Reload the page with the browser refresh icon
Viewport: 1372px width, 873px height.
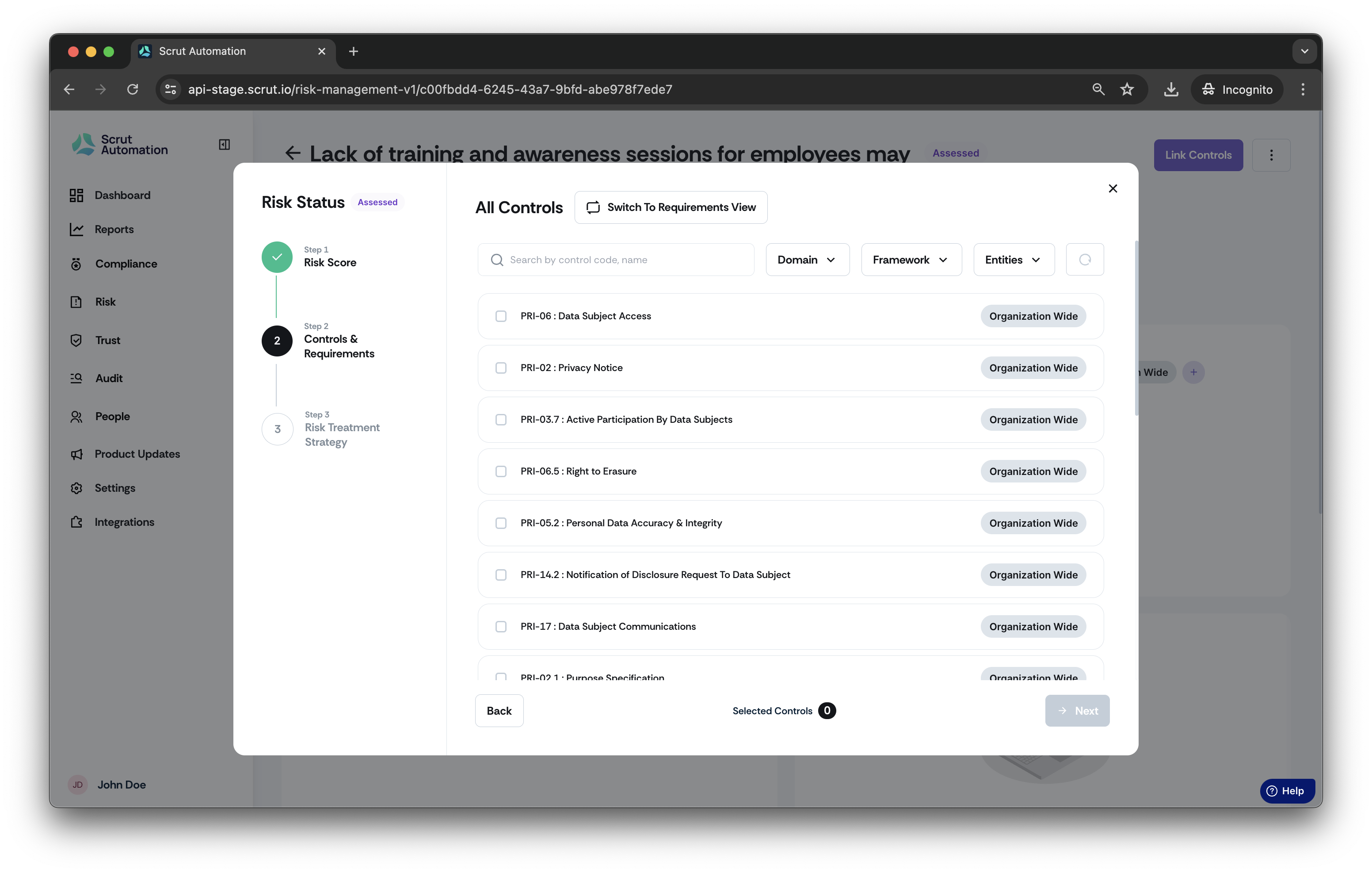pos(133,89)
